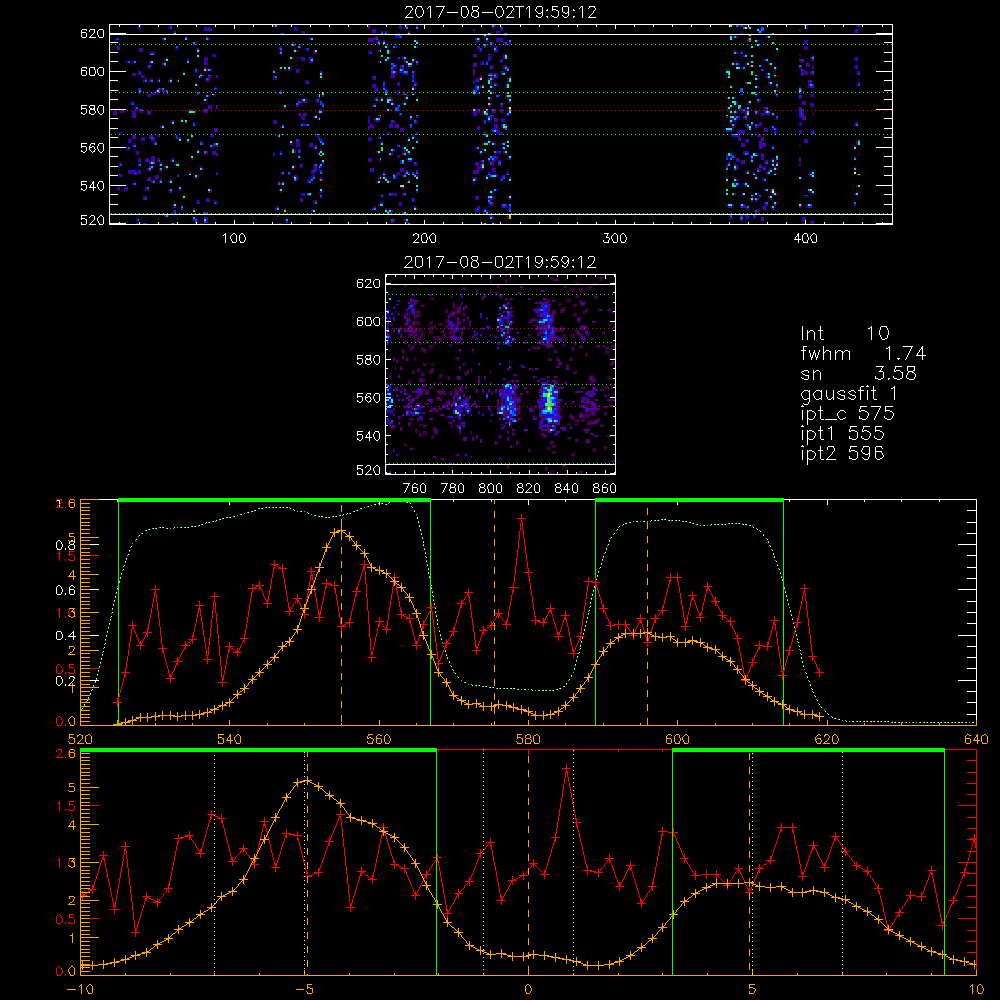1000x1000 pixels.
Task: Click the orange x-axis label '-10'
Action: coord(80,990)
